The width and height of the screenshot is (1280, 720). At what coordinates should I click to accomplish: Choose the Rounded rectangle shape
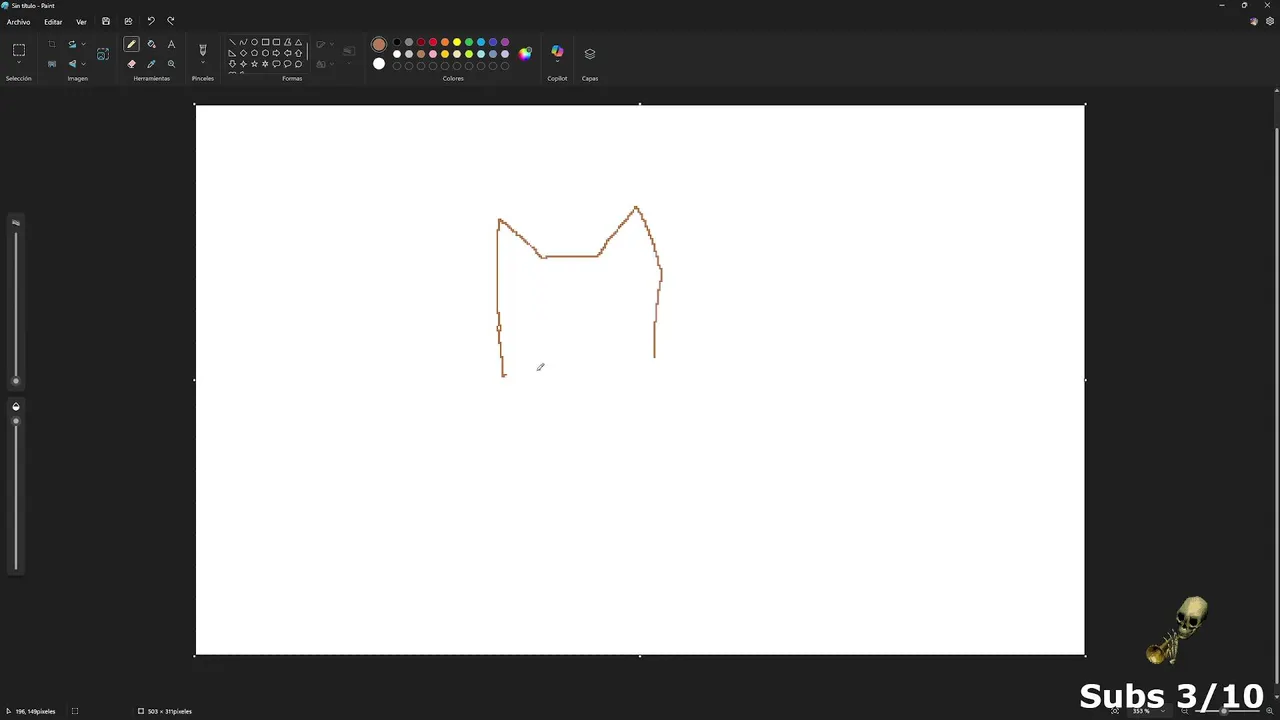tap(276, 42)
